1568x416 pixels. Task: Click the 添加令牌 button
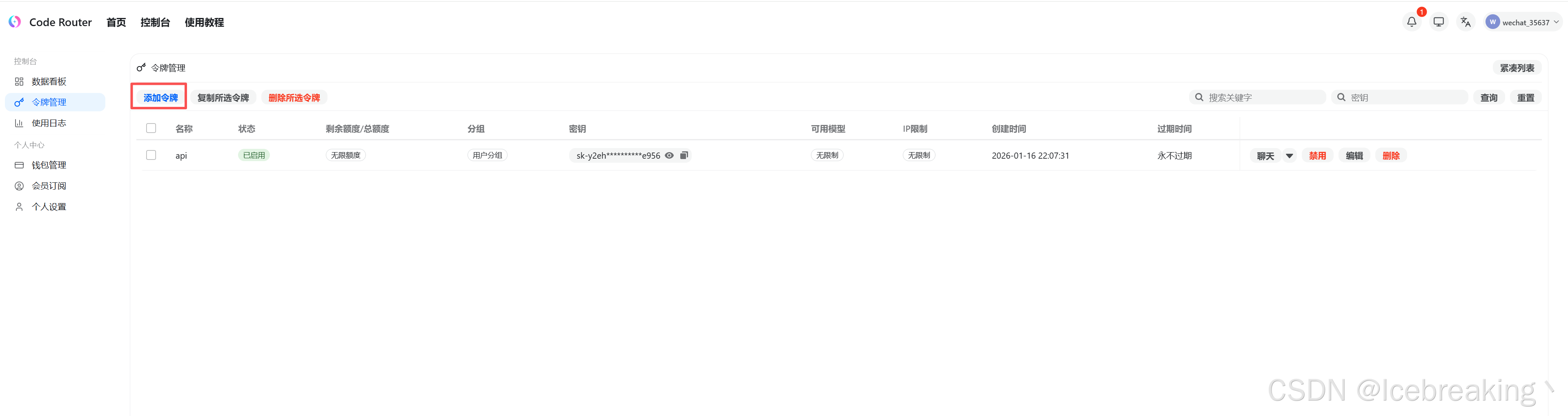(161, 97)
